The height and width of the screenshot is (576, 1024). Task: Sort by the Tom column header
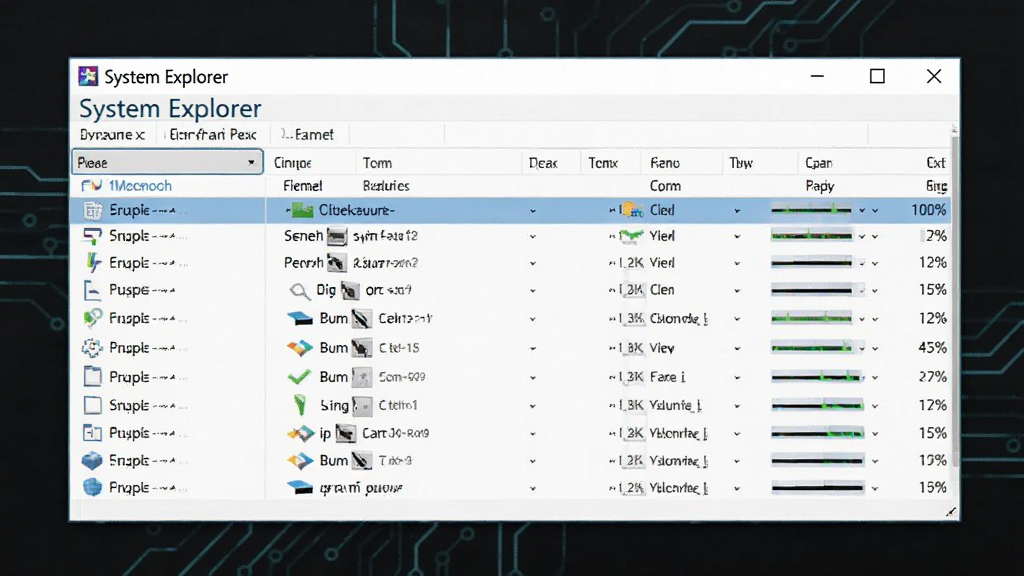377,163
